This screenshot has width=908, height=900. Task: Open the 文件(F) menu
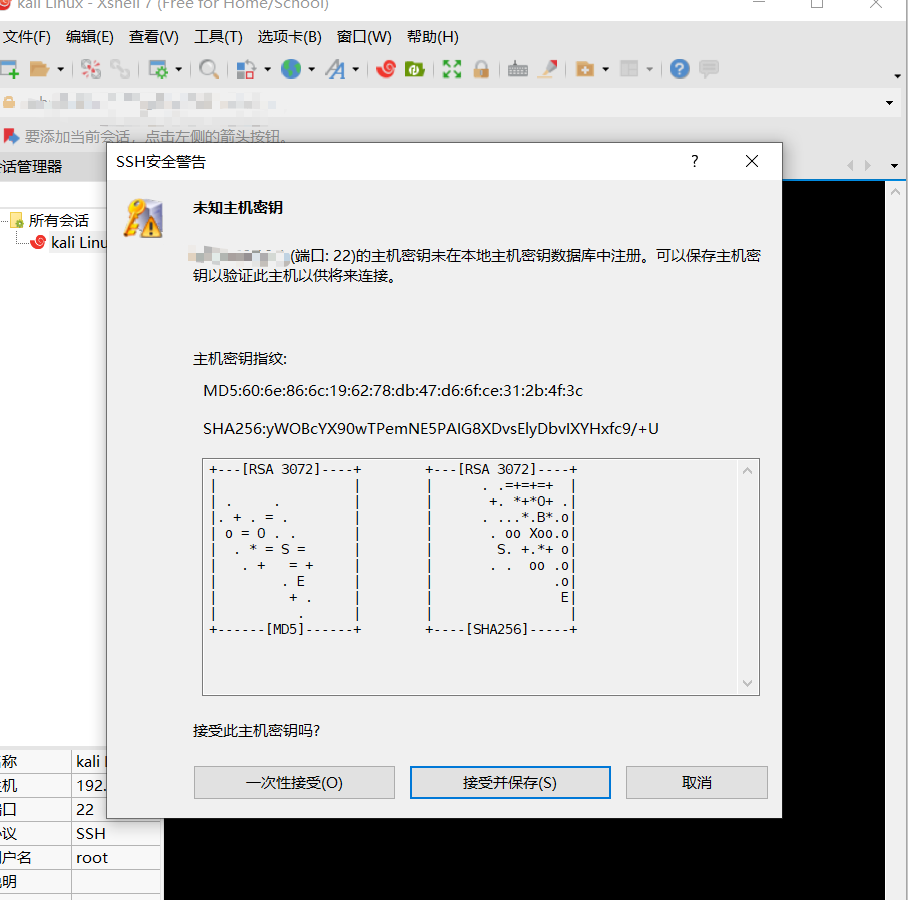pyautogui.click(x=27, y=37)
